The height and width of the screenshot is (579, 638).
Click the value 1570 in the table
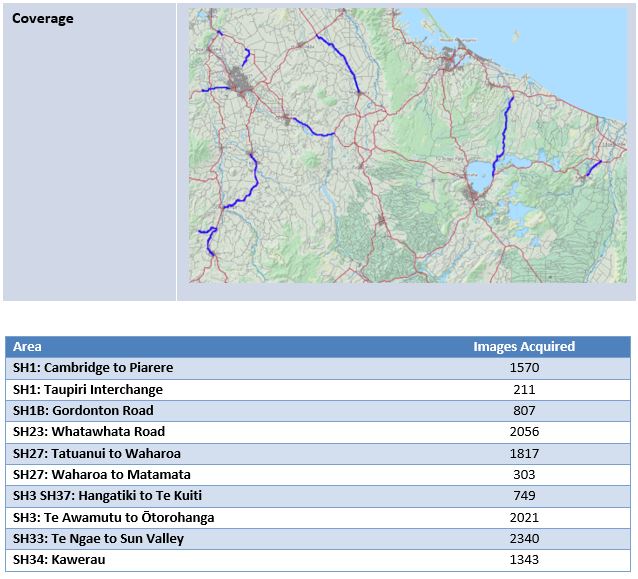(523, 368)
